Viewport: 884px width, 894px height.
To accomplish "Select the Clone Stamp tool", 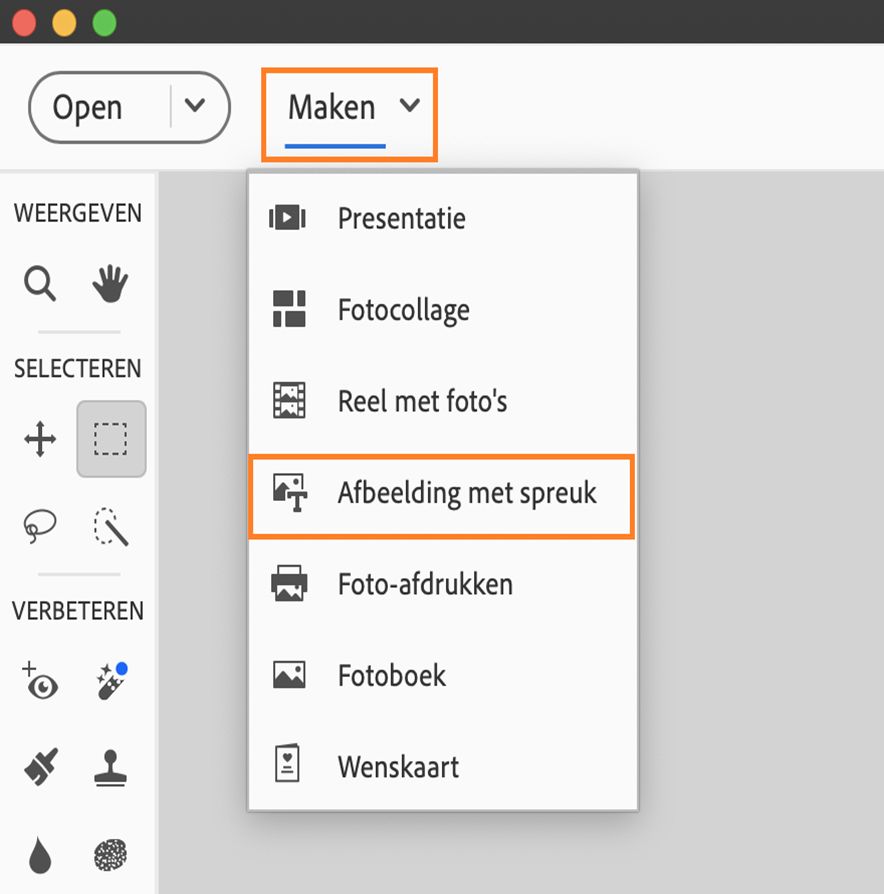I will tap(111, 768).
